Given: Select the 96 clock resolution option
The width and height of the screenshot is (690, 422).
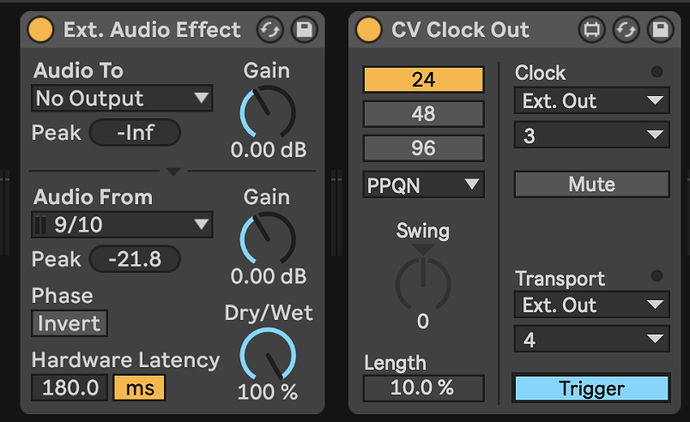Looking at the screenshot, I should [423, 148].
